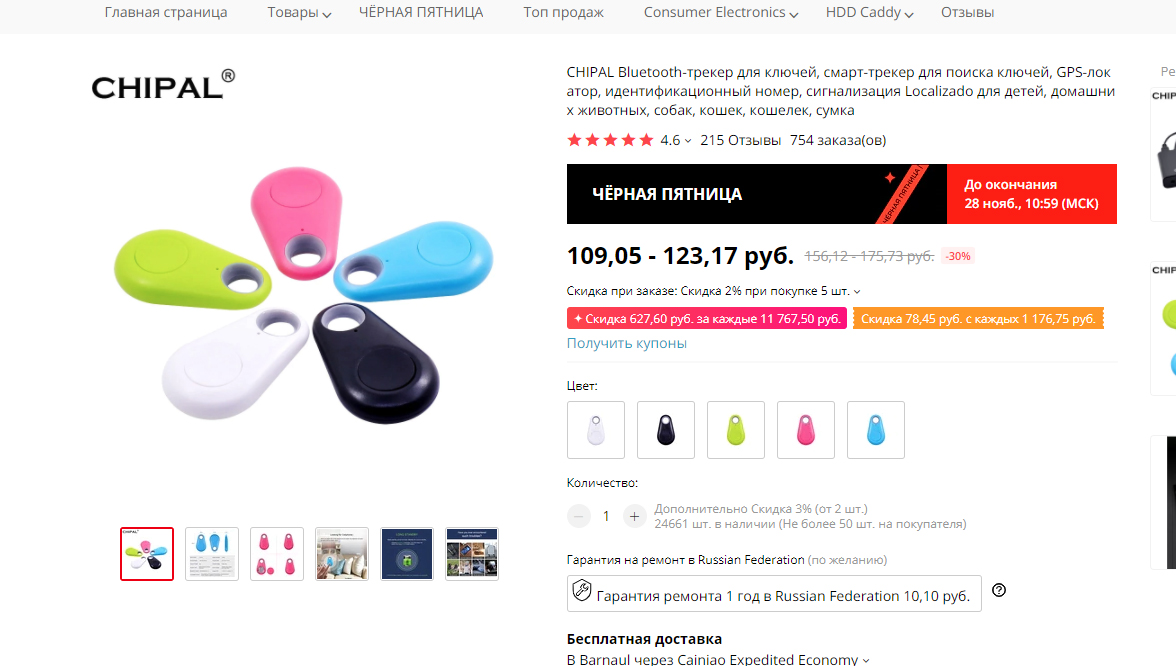Open the Consumer Electronics dropdown

(721, 13)
